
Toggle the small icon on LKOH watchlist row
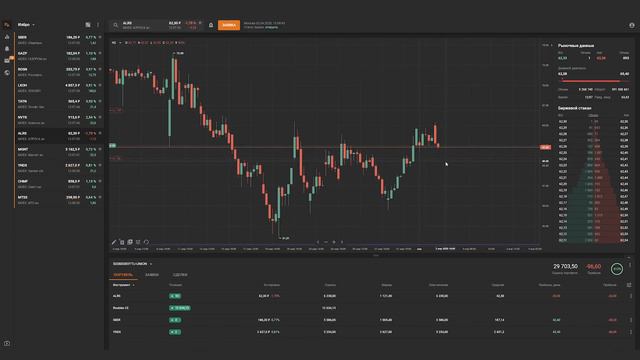100,85
